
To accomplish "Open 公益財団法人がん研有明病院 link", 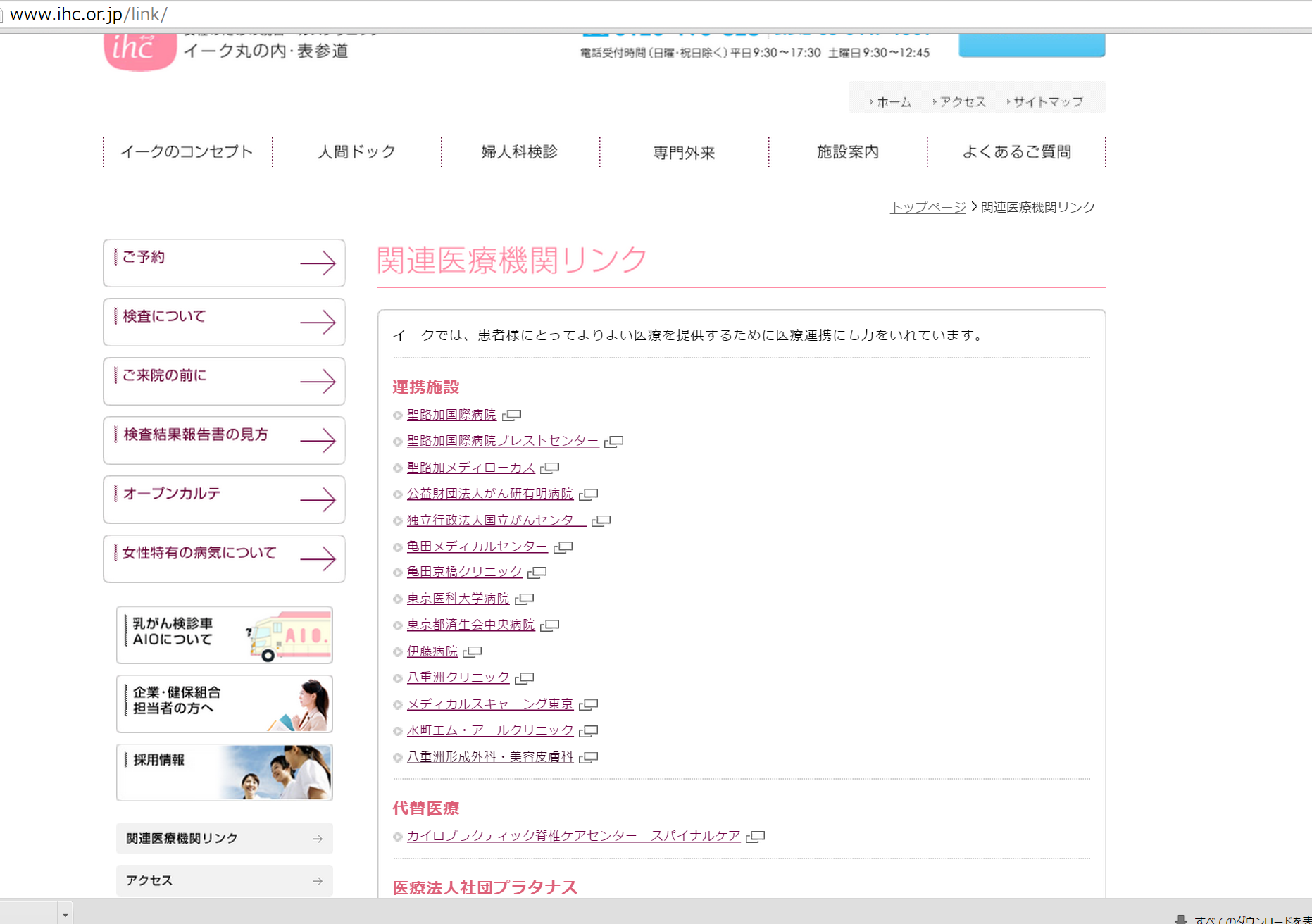I will (490, 494).
